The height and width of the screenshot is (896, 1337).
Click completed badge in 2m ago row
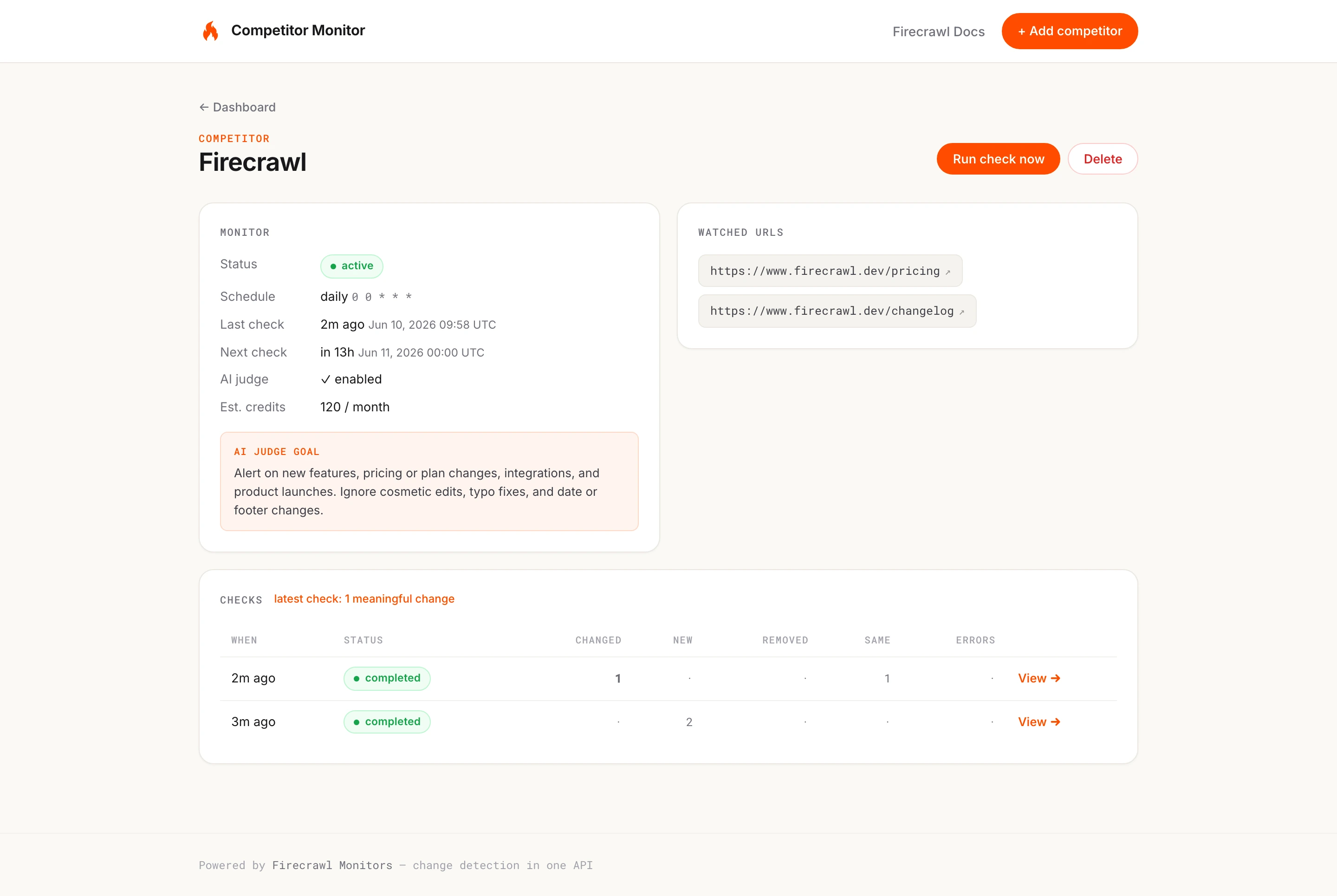pos(387,678)
